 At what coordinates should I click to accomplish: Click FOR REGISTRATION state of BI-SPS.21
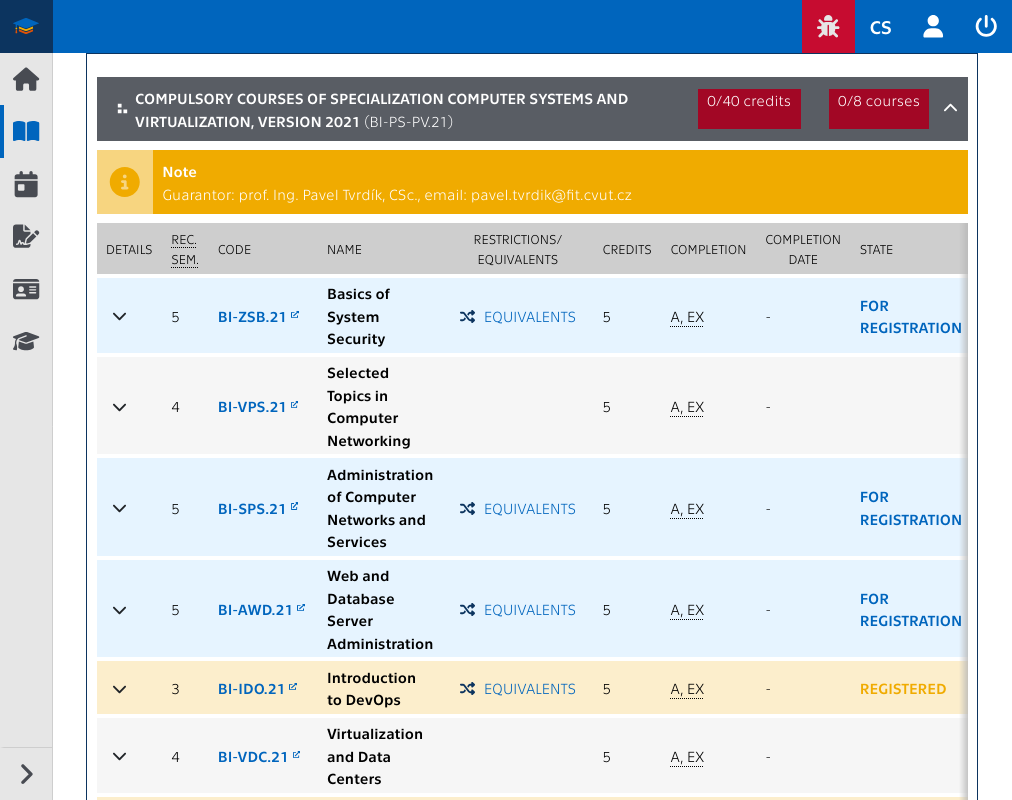point(910,508)
